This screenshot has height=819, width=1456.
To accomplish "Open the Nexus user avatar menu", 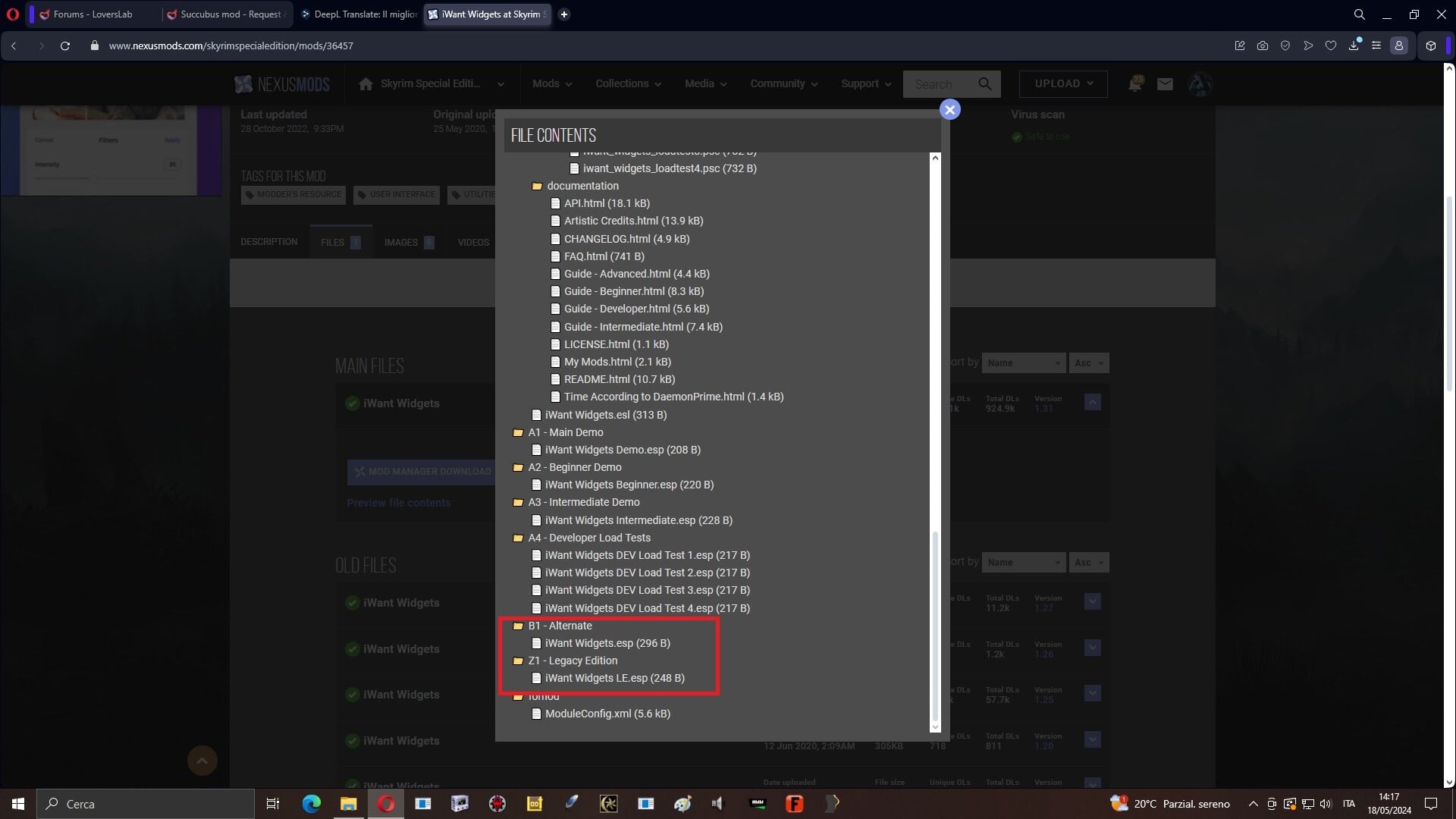I will pos(1200,84).
